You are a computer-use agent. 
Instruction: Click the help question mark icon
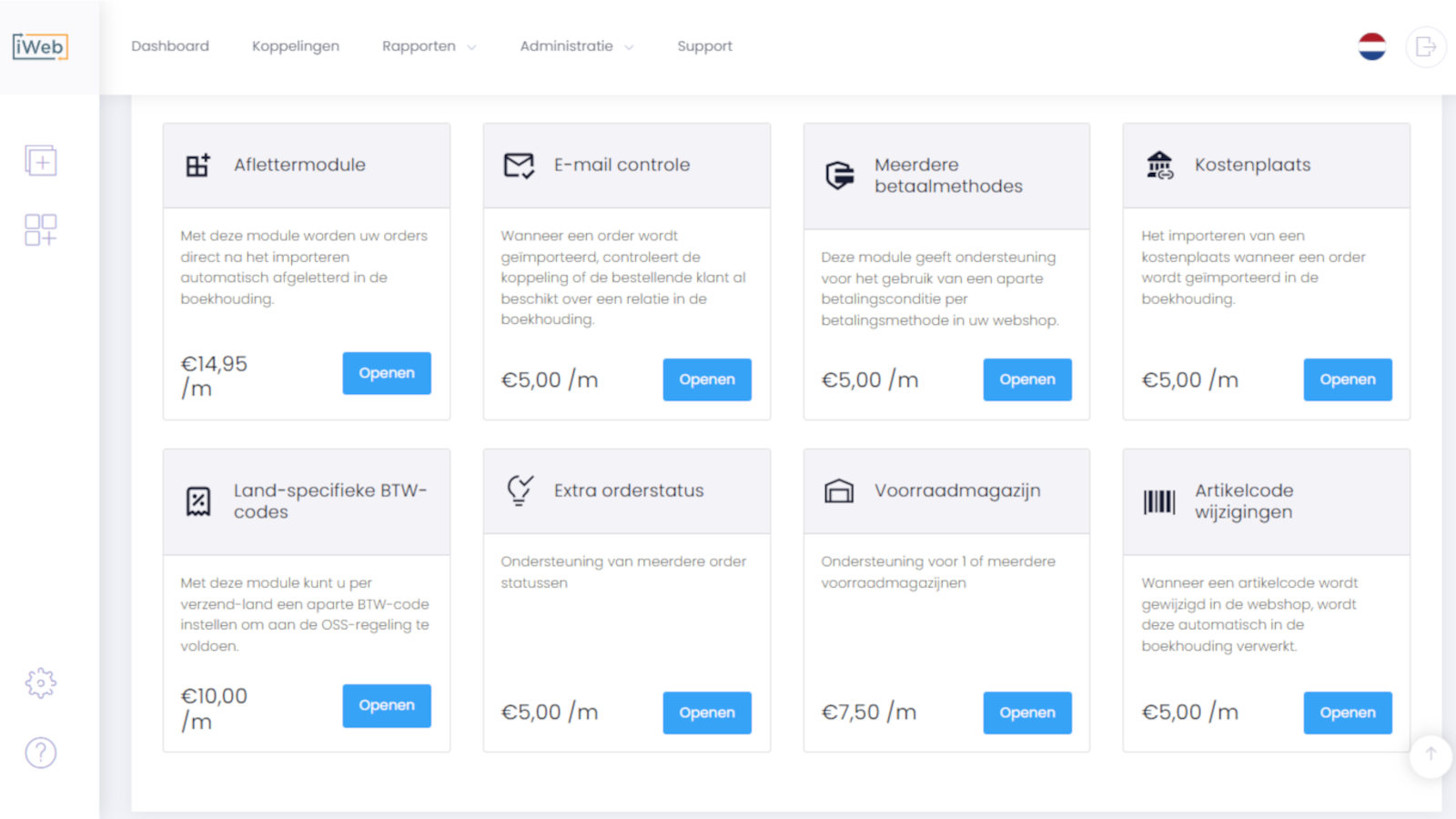point(41,753)
